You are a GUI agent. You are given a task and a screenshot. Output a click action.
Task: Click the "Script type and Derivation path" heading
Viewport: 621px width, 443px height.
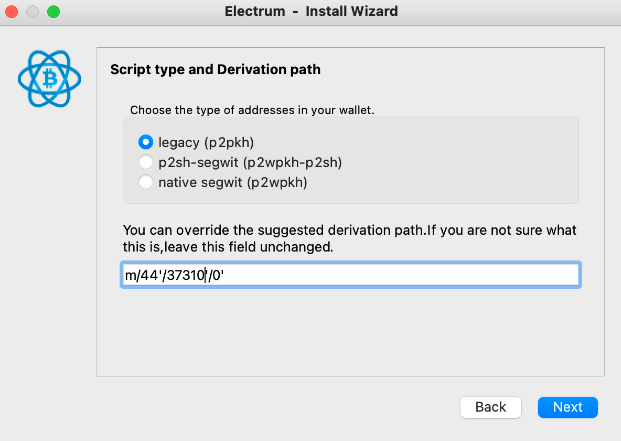coord(214,70)
